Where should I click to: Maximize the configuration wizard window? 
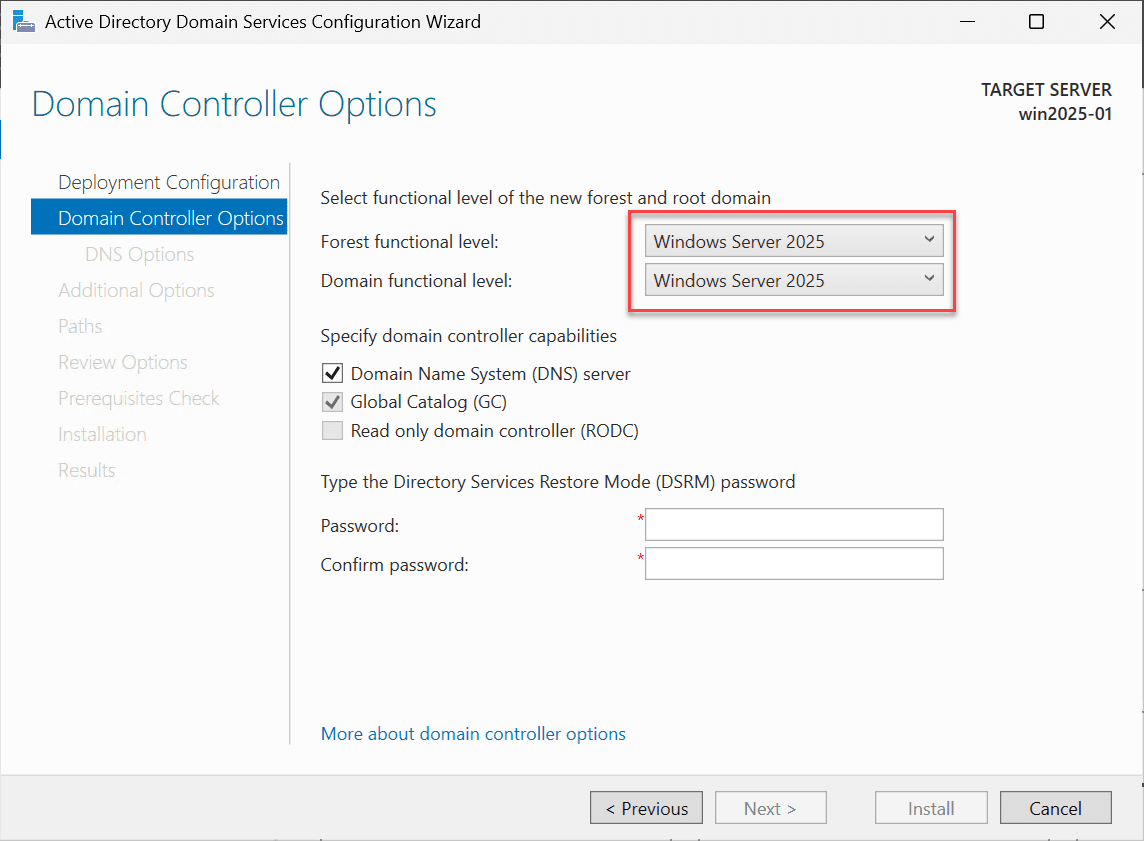[1036, 21]
